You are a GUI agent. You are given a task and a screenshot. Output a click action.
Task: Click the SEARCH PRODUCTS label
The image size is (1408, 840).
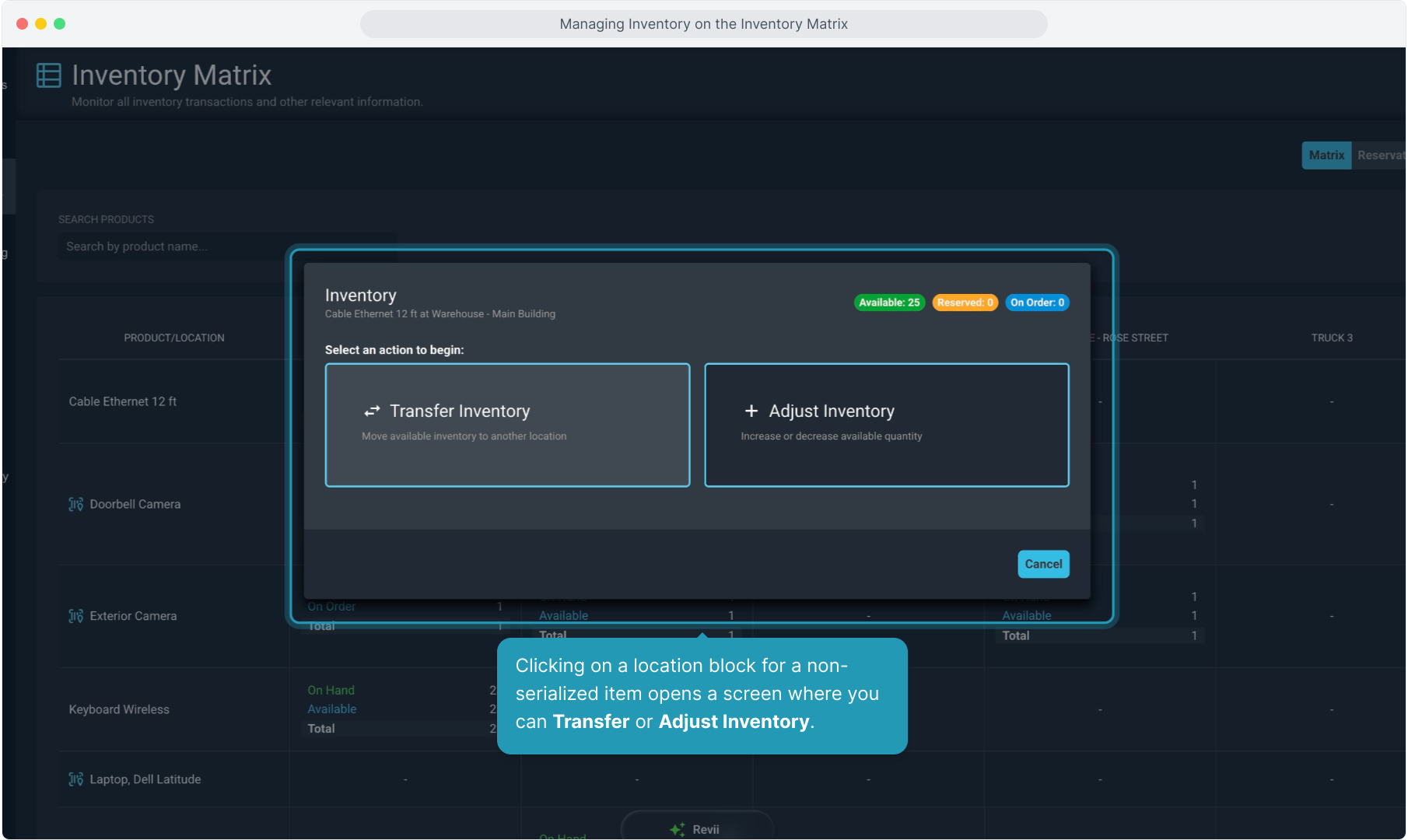tap(106, 219)
